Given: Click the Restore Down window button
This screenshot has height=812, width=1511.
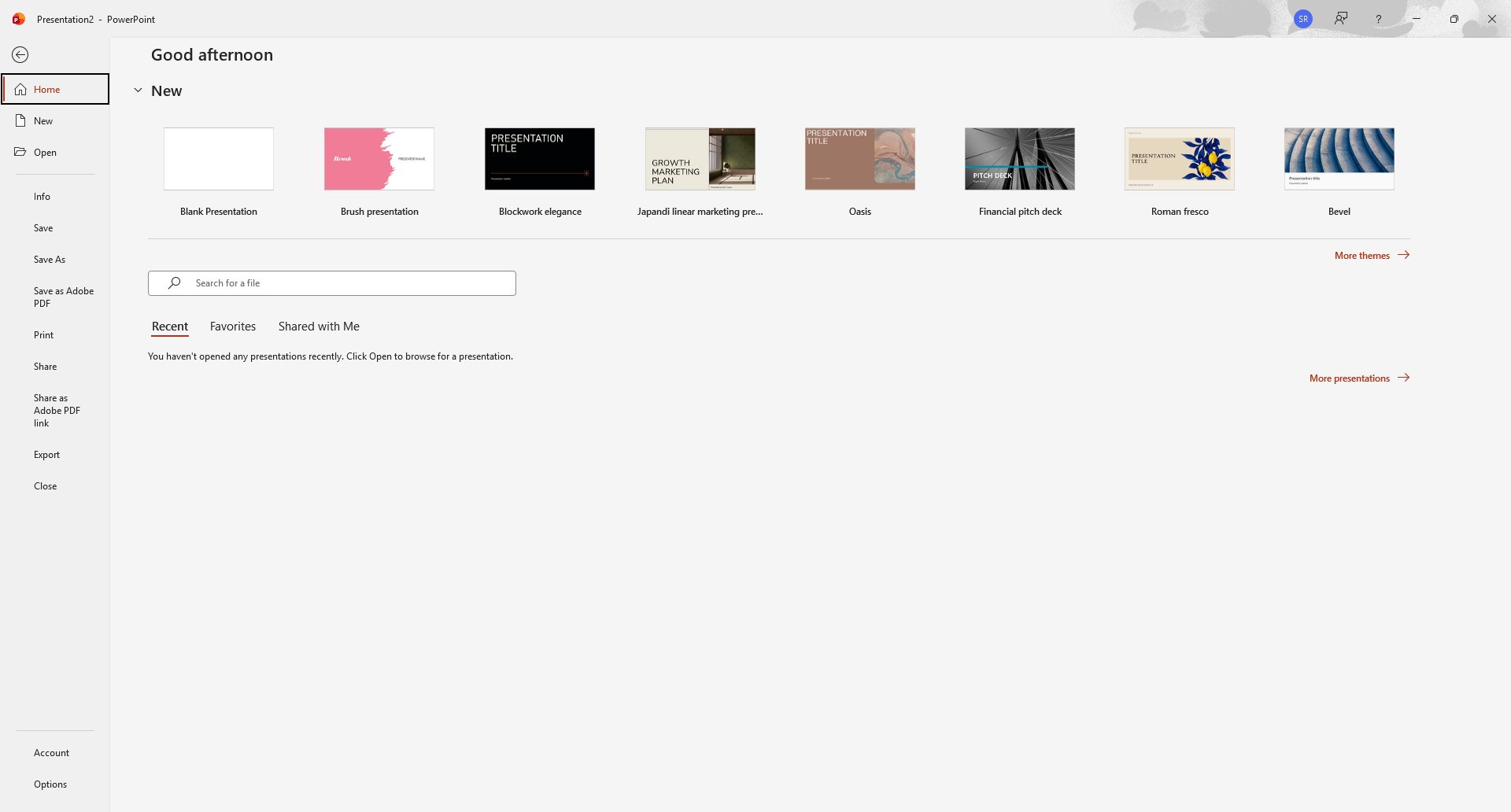Looking at the screenshot, I should 1454,19.
